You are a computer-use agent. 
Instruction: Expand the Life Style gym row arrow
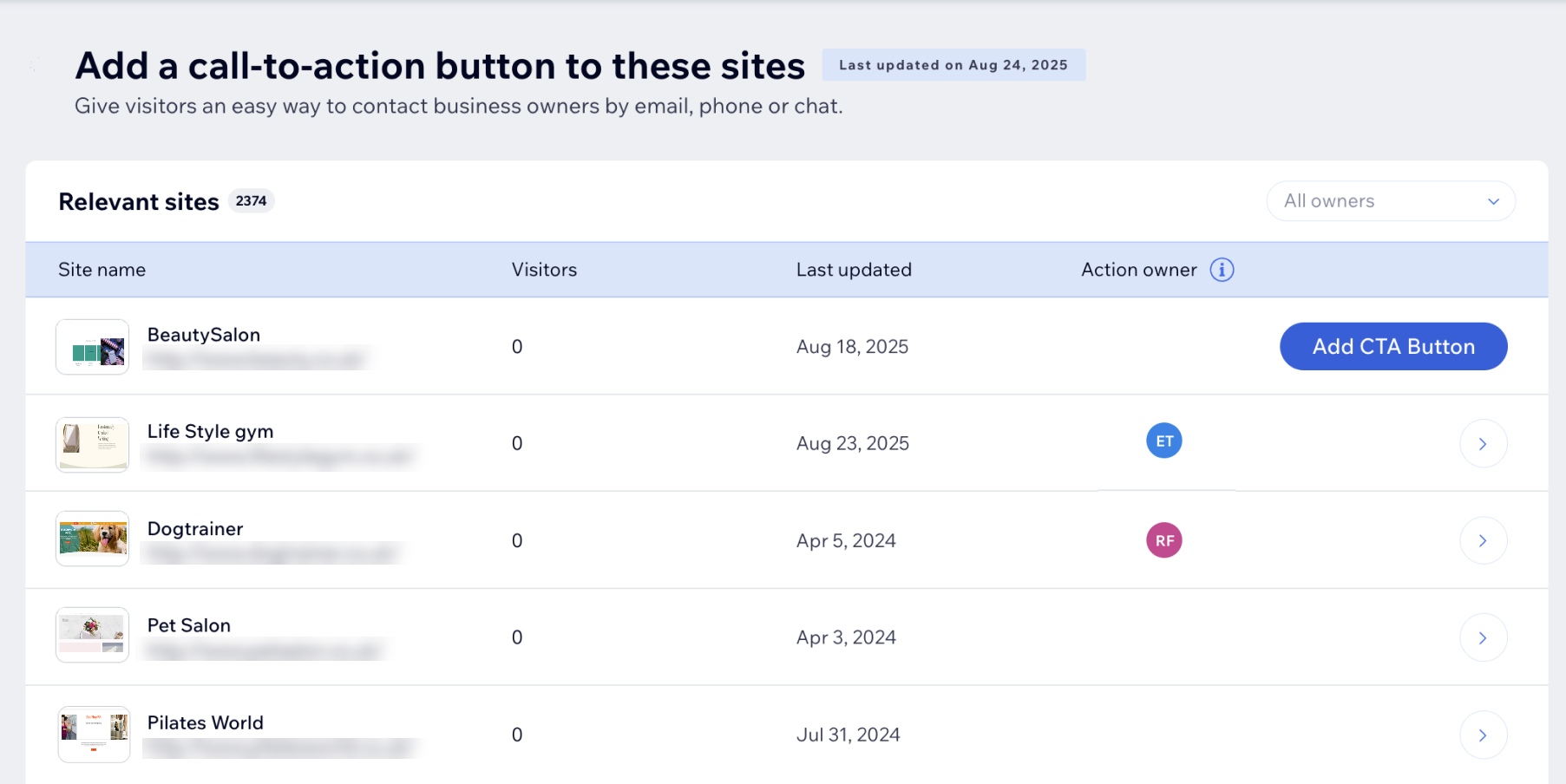click(1483, 444)
